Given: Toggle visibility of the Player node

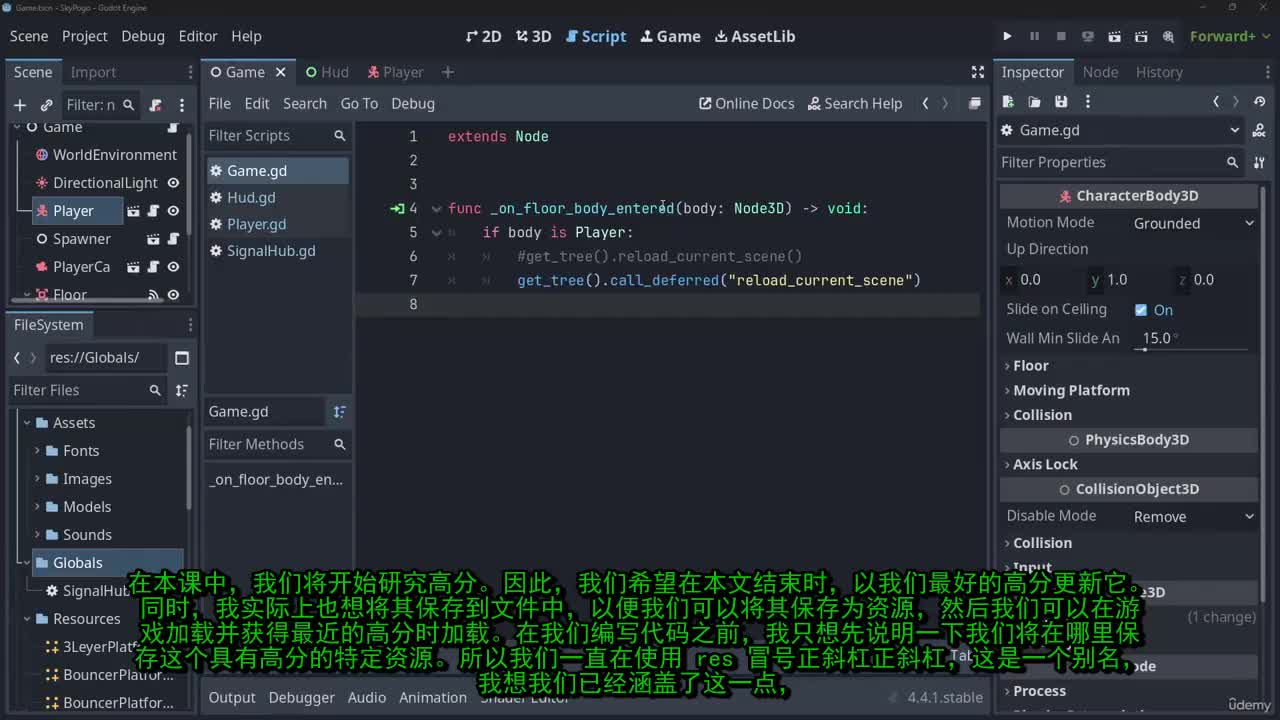Looking at the screenshot, I should 173,211.
